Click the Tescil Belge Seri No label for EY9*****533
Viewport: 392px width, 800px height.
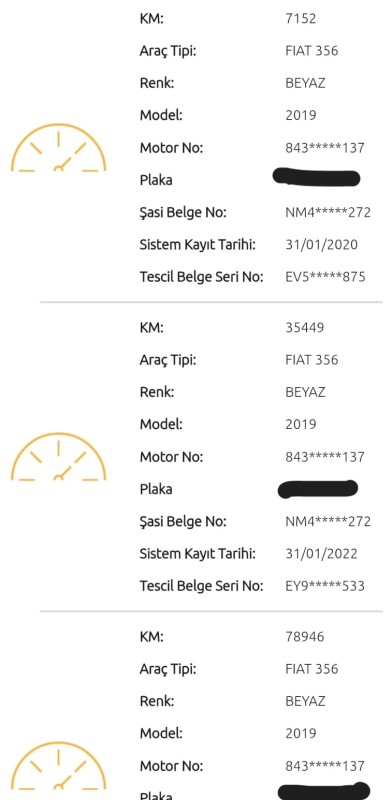(202, 586)
